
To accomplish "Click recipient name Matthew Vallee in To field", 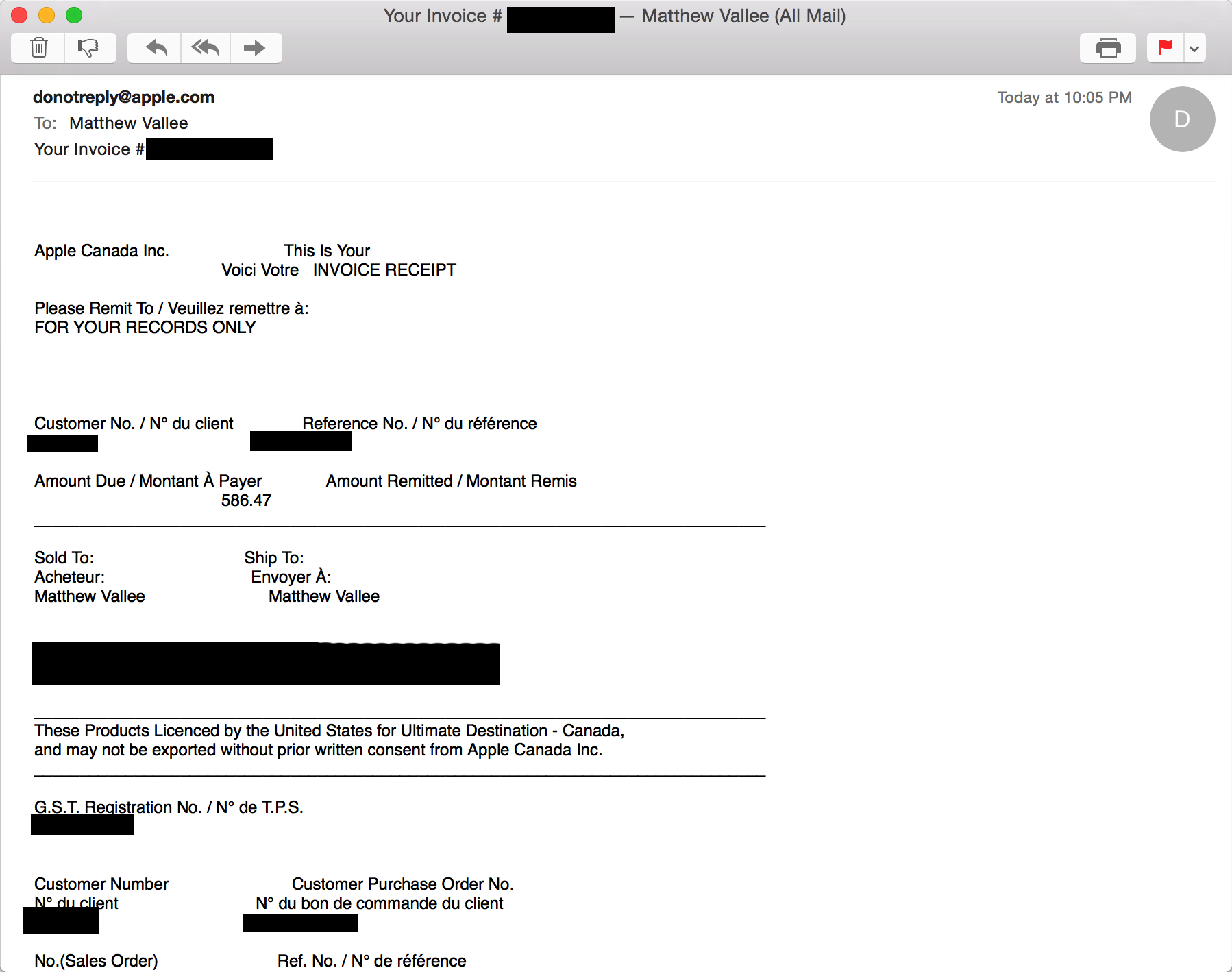I will (129, 123).
